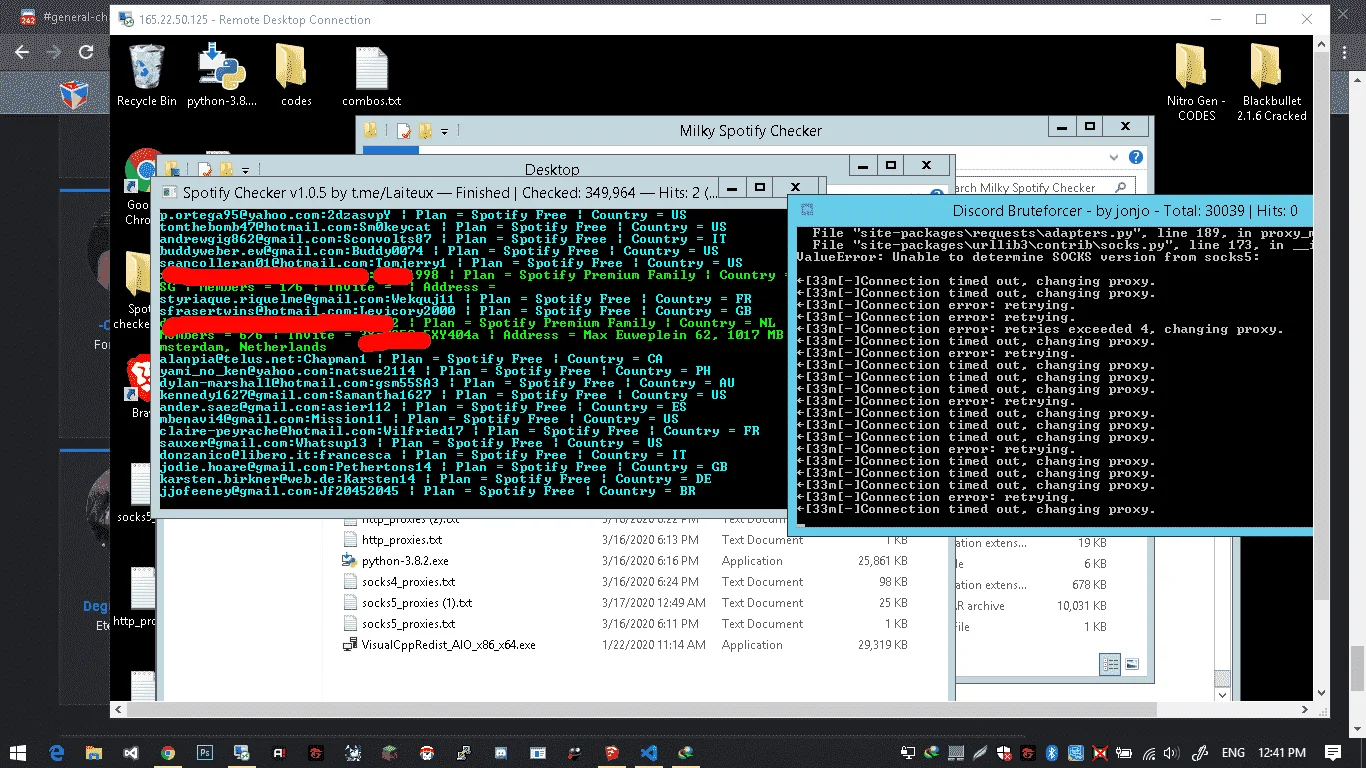Click the Properties icon in Milky Spotify Checker title bar
The height and width of the screenshot is (768, 1366).
(404, 131)
